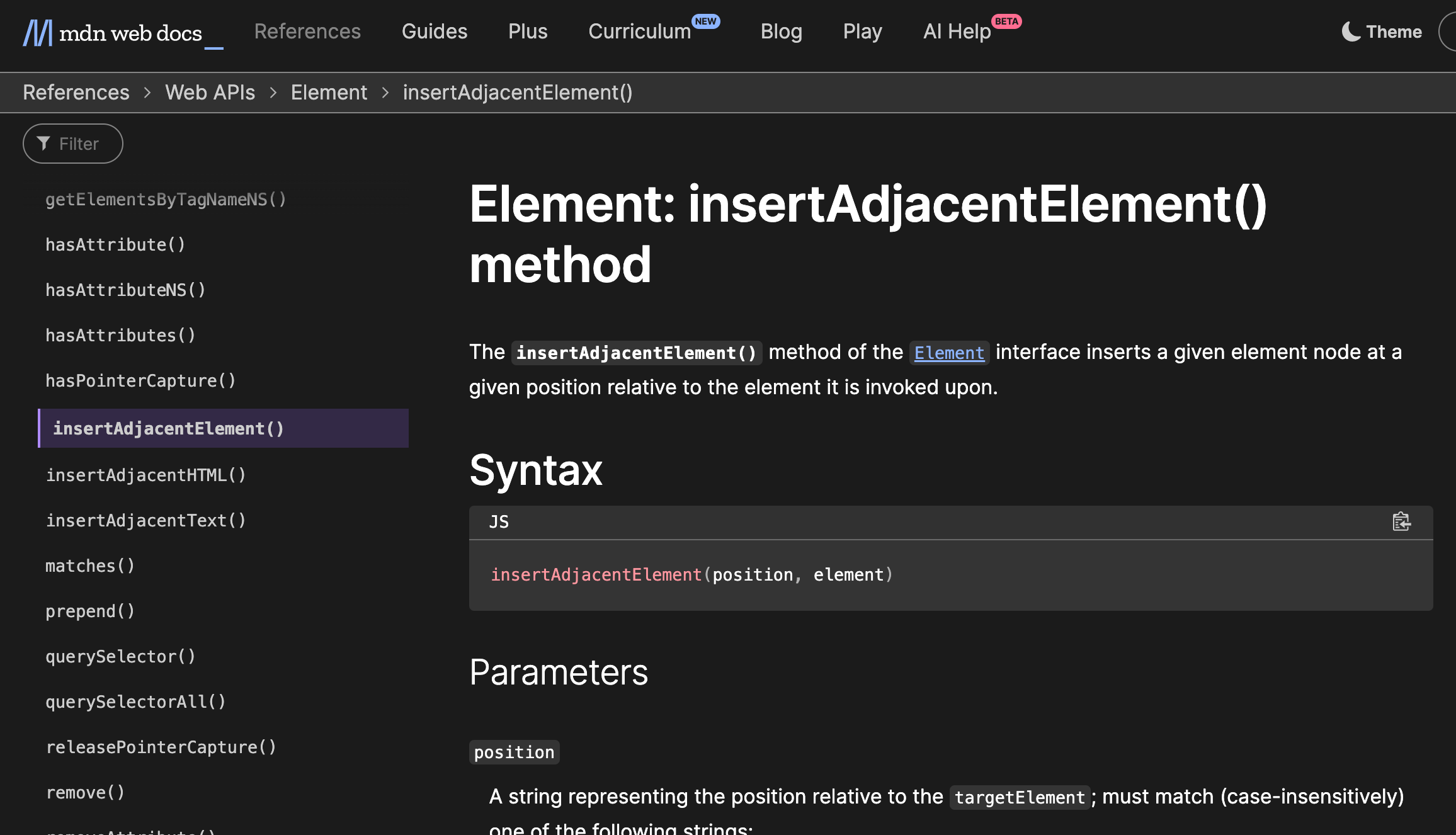This screenshot has width=1456, height=835.
Task: Toggle the Theme switcher
Action: [x=1382, y=31]
